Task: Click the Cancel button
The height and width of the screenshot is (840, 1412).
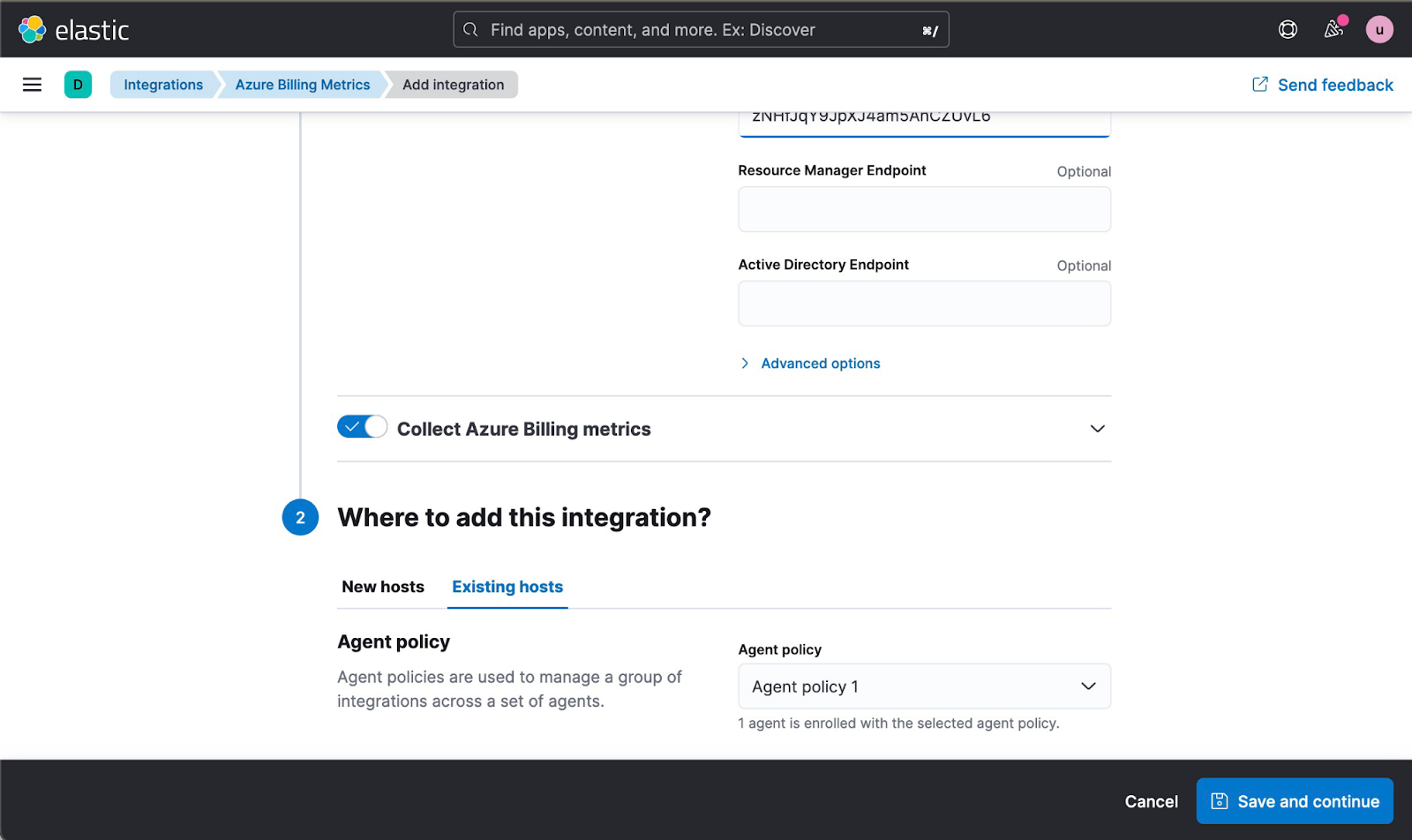Action: coord(1151,801)
